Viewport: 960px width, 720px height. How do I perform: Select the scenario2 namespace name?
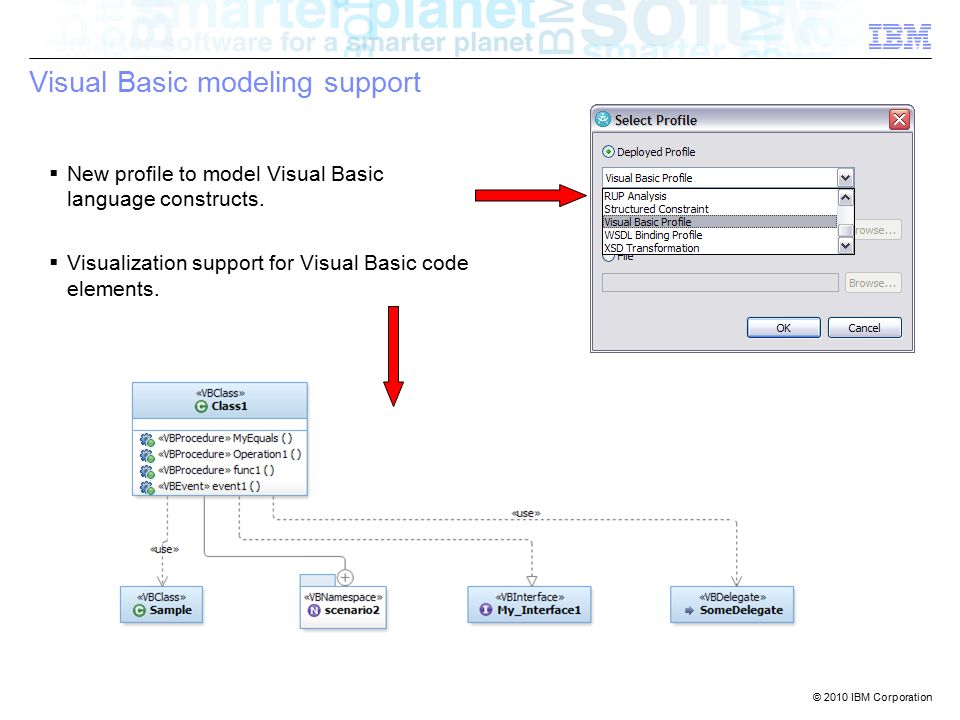352,610
